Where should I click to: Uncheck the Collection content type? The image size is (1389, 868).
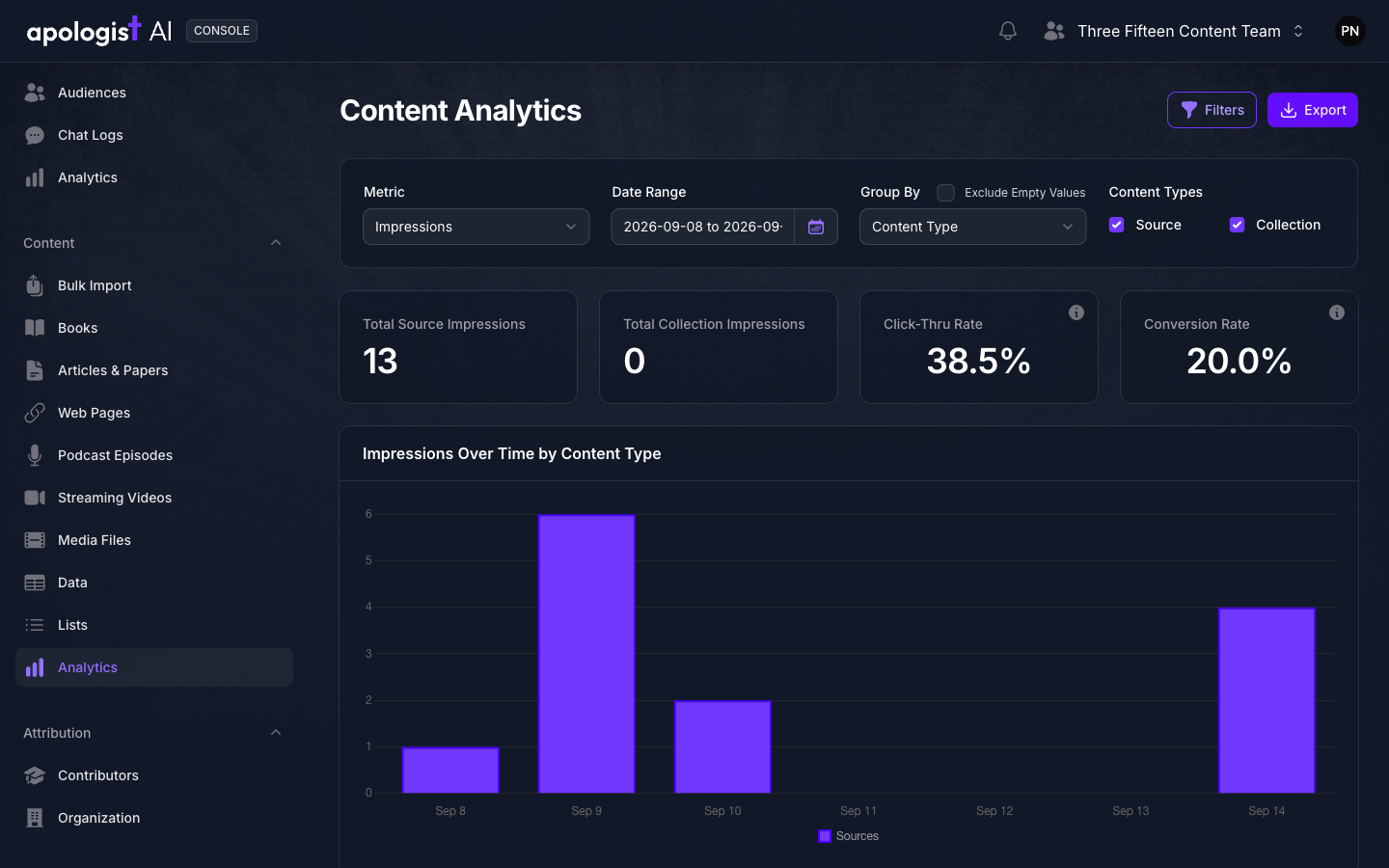coord(1238,225)
